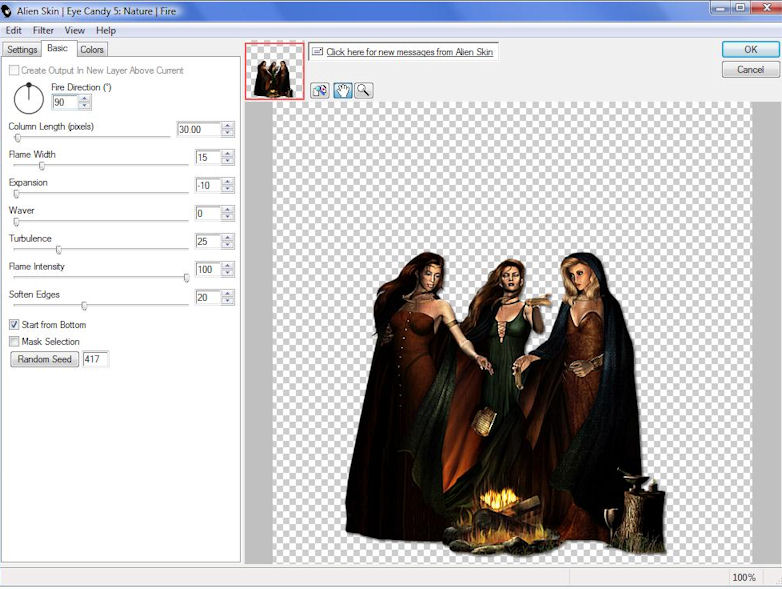Click the Expansion spinner arrows
The width and height of the screenshot is (782, 589).
(227, 186)
